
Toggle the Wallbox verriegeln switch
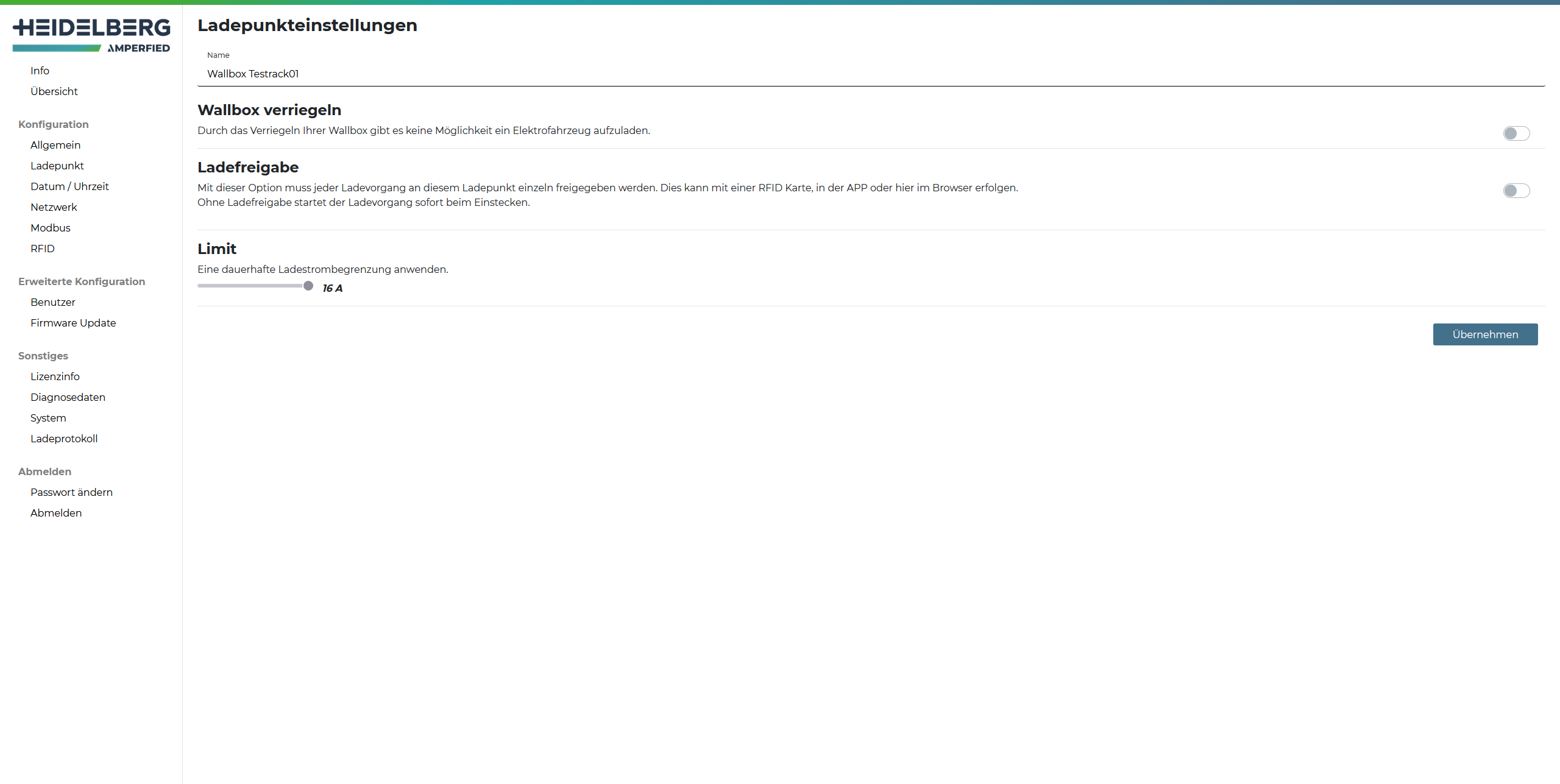1516,133
